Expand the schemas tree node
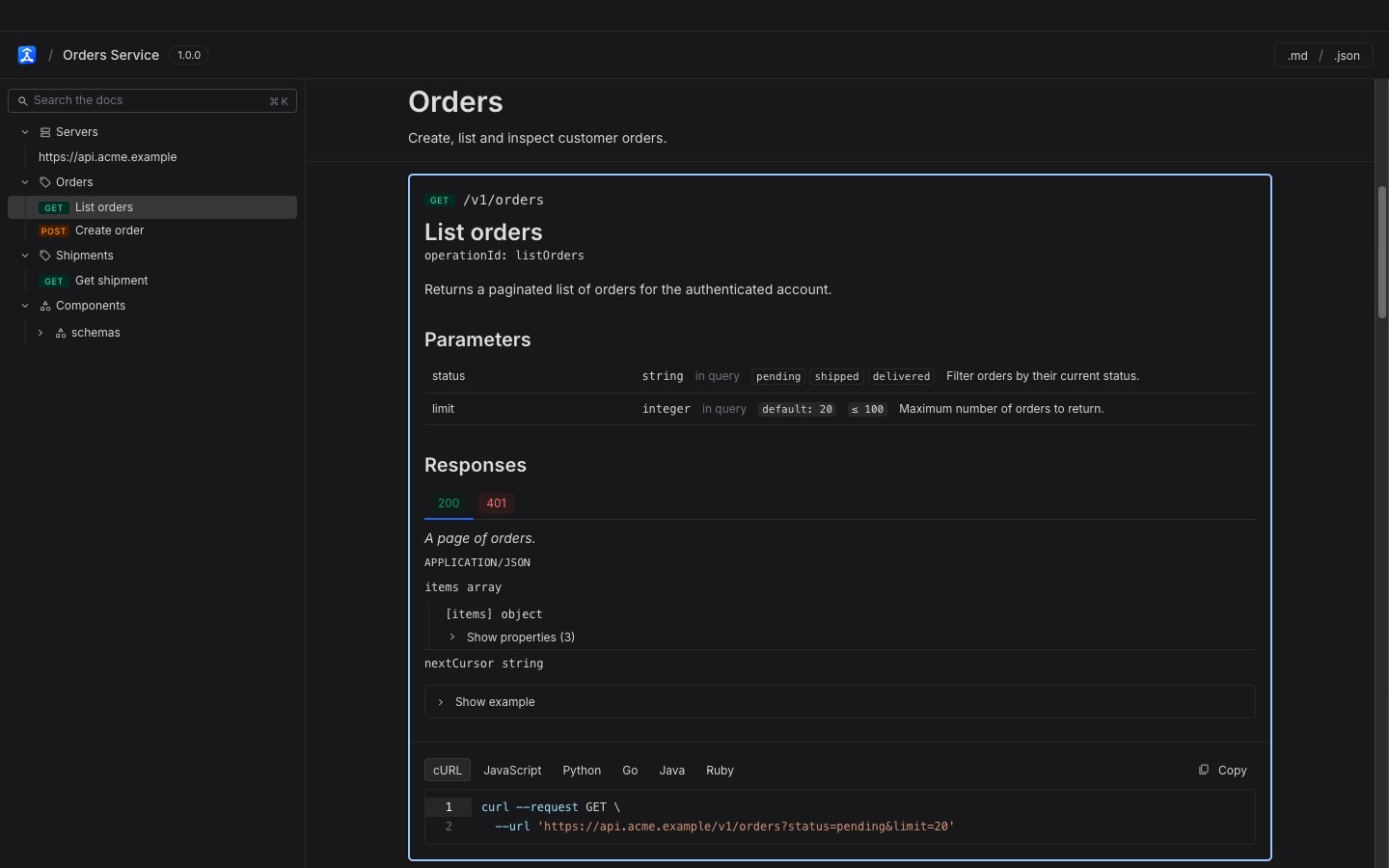Viewport: 1389px width, 868px height. click(x=41, y=333)
